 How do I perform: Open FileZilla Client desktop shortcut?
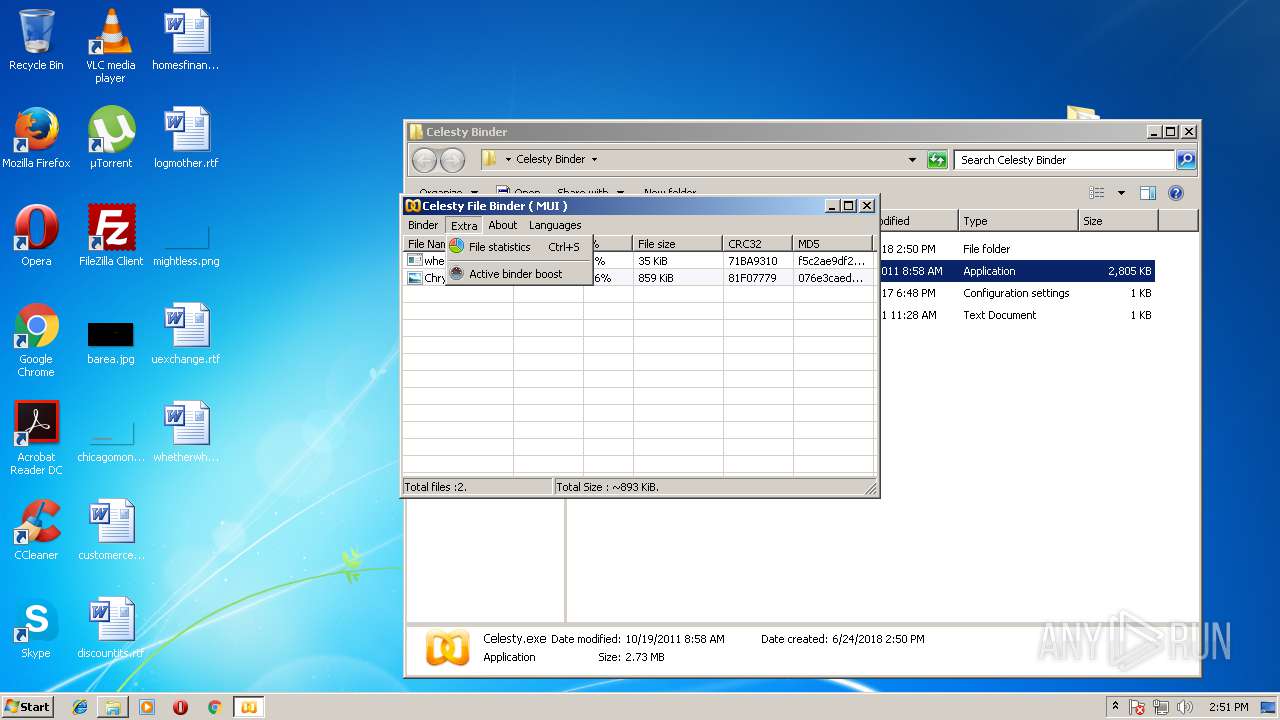(111, 235)
